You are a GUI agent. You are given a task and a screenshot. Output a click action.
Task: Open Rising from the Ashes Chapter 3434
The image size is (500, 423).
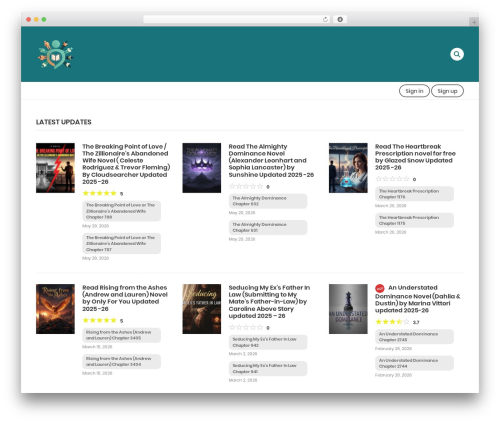(x=121, y=361)
